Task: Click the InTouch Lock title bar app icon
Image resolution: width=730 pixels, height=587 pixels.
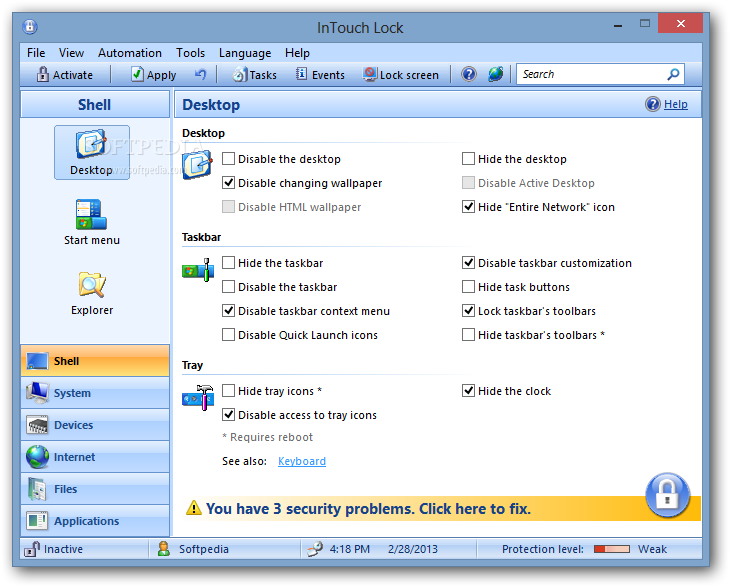Action: tap(30, 27)
